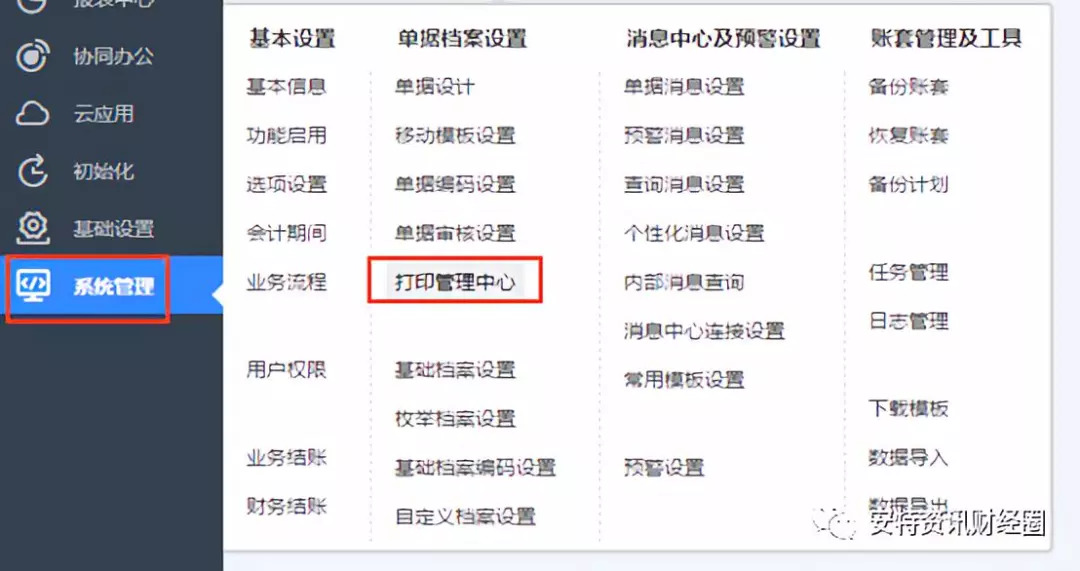Click the 基础设置 gear icon

point(32,228)
